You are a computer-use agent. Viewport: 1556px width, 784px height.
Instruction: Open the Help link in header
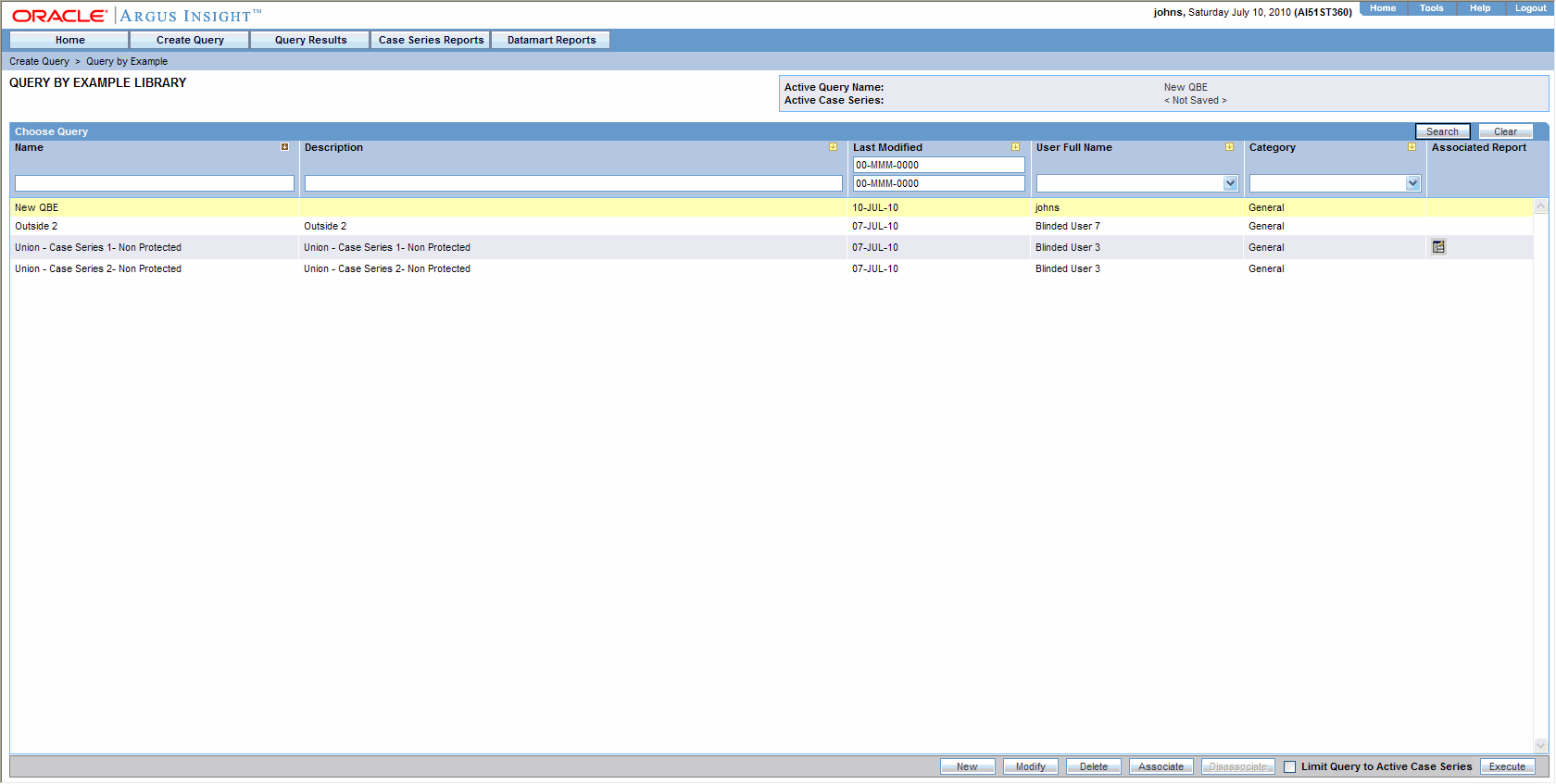pos(1480,8)
